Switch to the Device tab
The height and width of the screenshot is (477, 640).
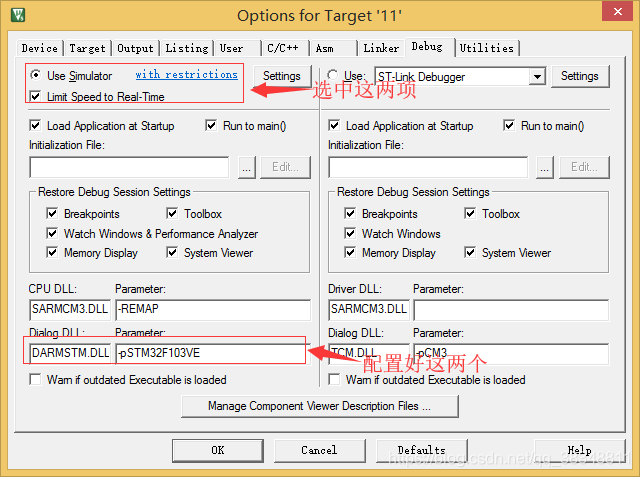point(40,48)
